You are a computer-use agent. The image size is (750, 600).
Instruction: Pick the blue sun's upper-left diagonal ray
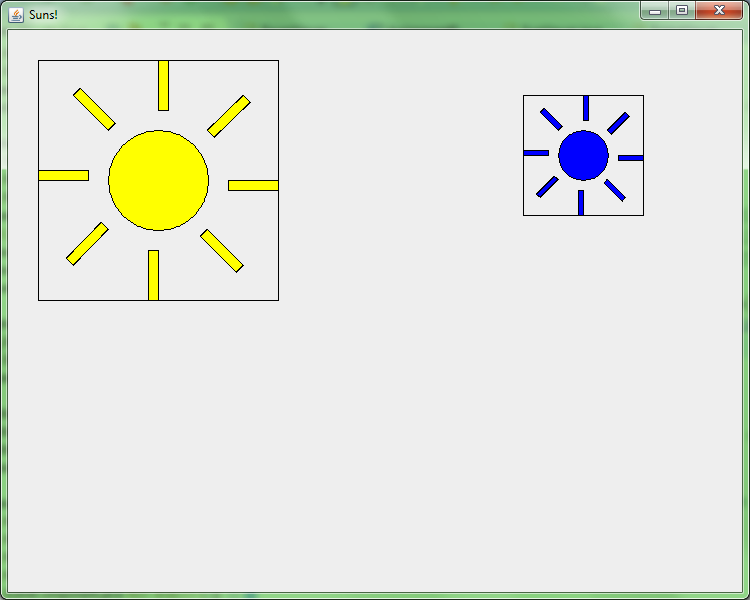pyautogui.click(x=551, y=119)
